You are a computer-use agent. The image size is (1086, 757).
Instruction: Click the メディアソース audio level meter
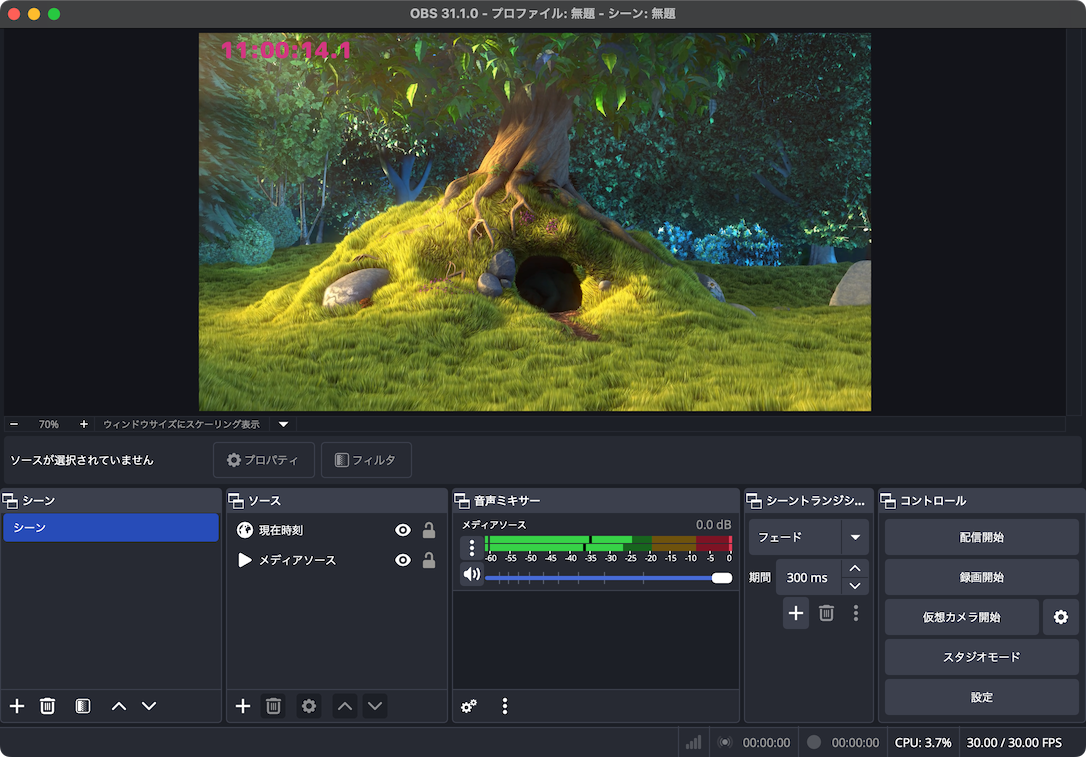609,543
